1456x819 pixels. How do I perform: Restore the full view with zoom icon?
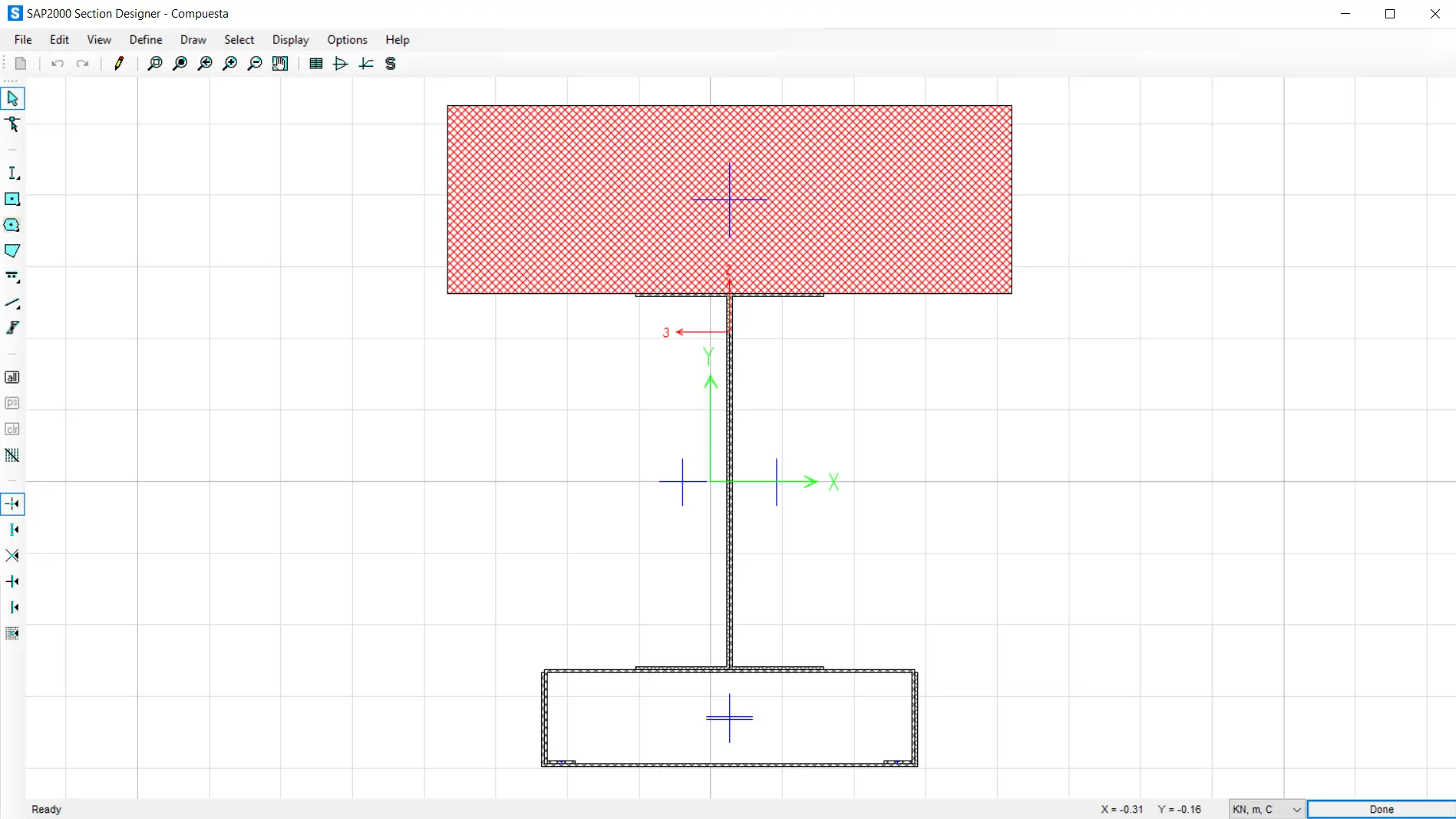pos(180,64)
